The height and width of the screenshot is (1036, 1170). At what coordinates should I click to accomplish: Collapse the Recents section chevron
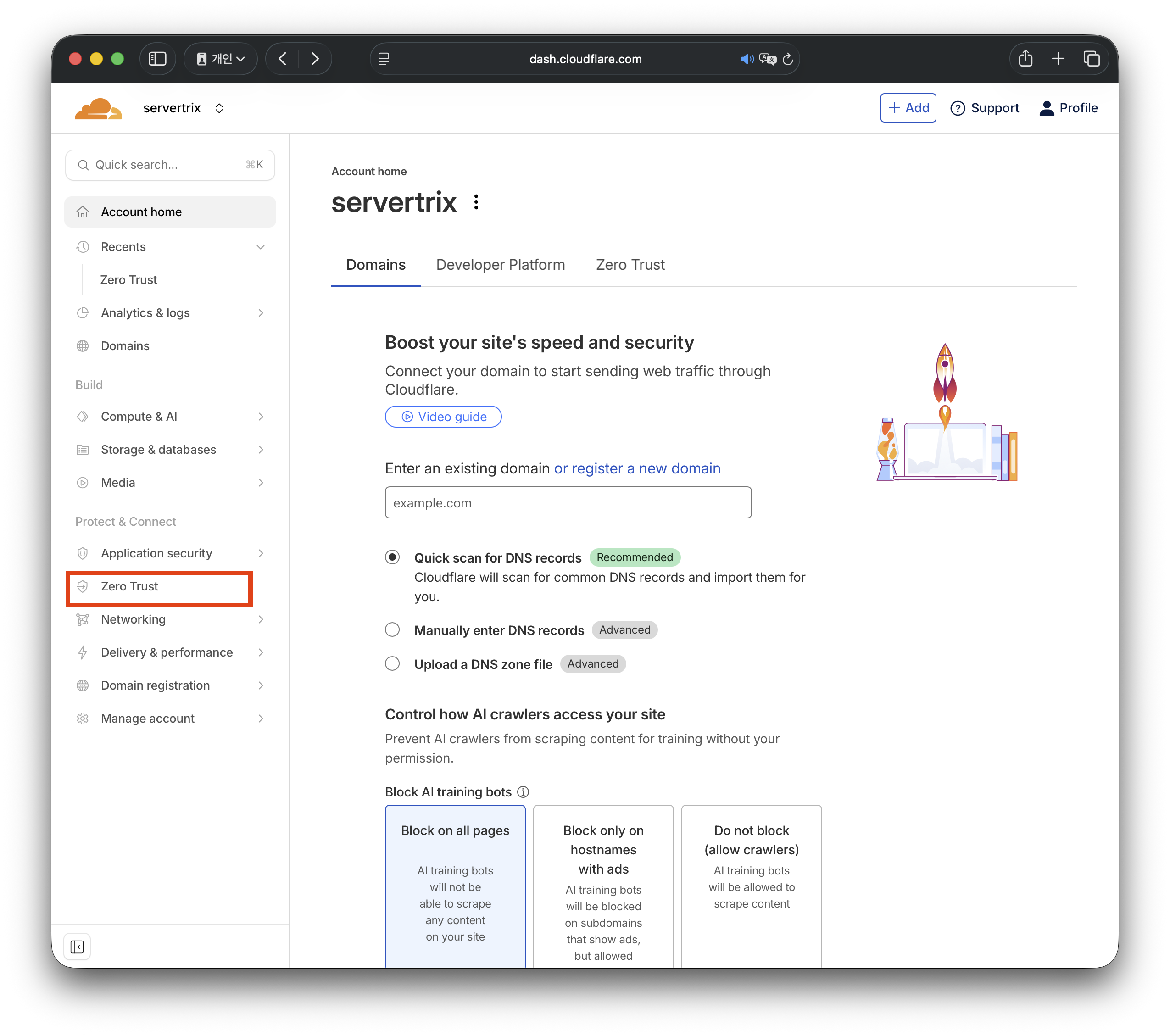261,247
